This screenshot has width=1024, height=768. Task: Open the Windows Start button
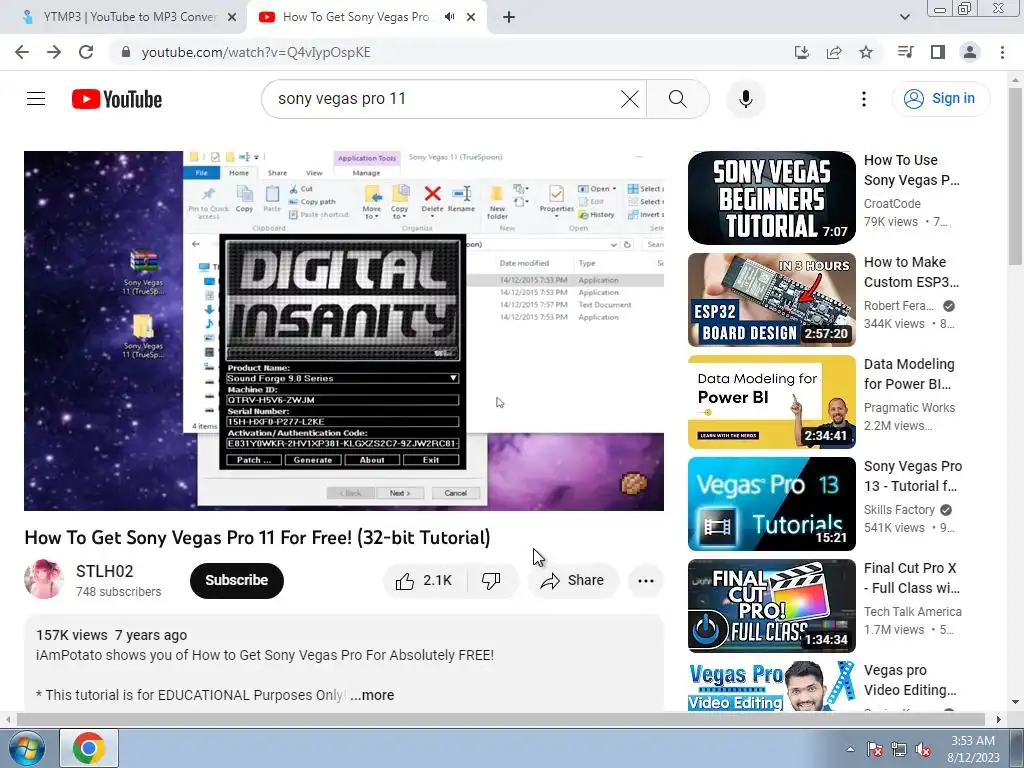point(27,748)
